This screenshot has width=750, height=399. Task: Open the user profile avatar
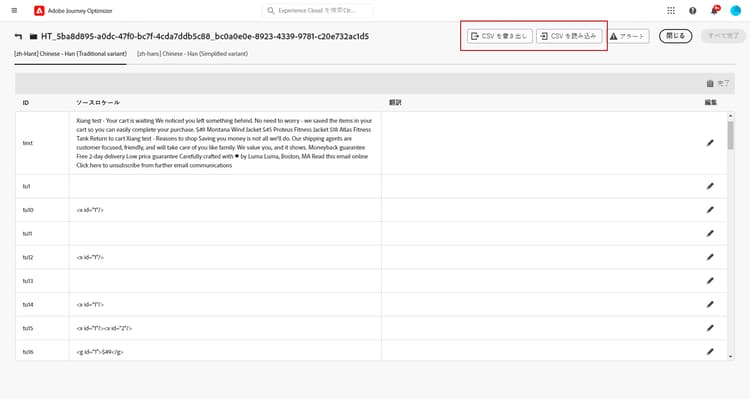736,11
